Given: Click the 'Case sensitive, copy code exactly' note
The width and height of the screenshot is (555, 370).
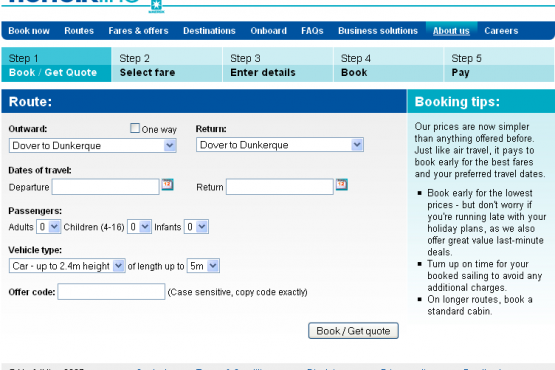Looking at the screenshot, I should [x=238, y=292].
